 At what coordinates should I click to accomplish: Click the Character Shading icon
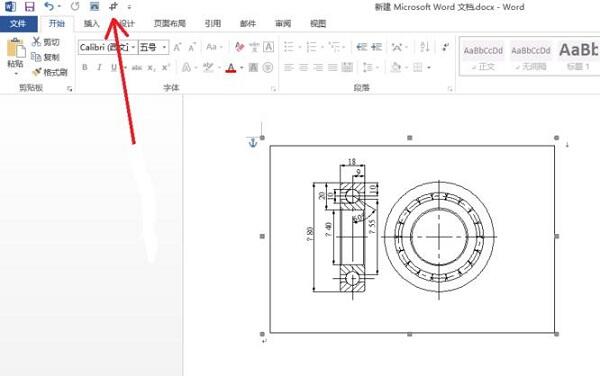click(x=253, y=68)
